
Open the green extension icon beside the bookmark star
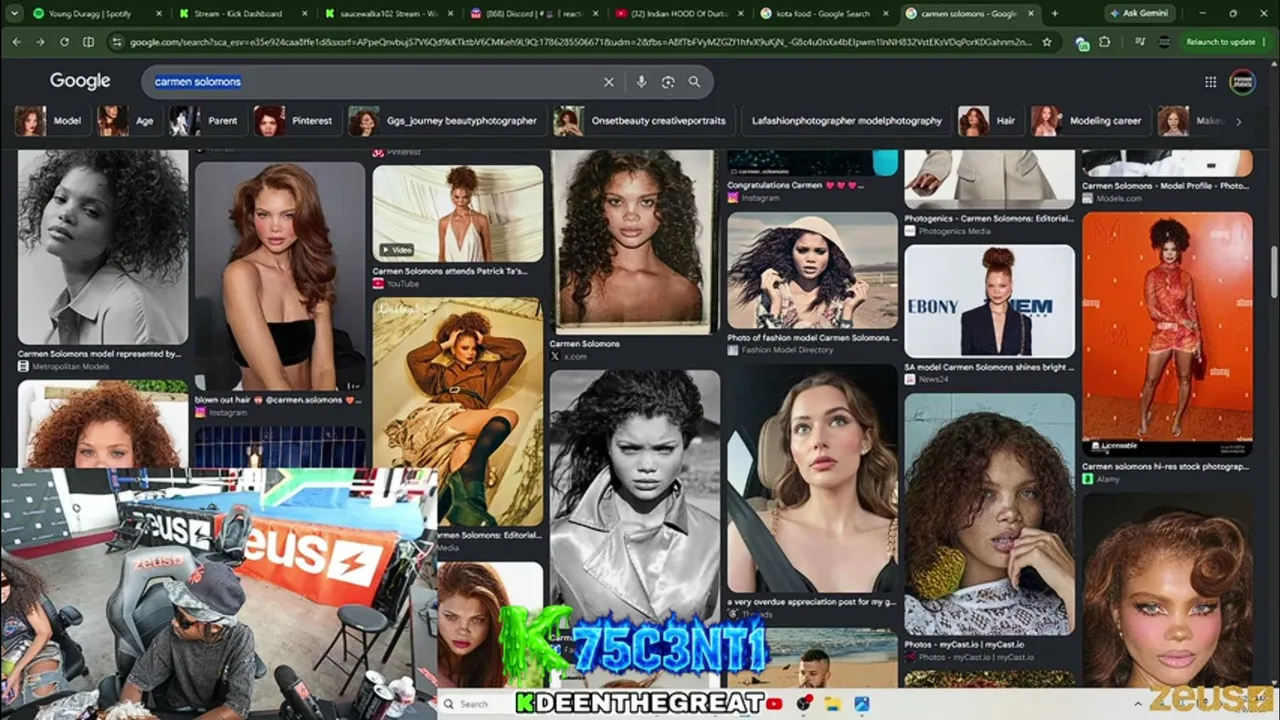coord(1081,43)
